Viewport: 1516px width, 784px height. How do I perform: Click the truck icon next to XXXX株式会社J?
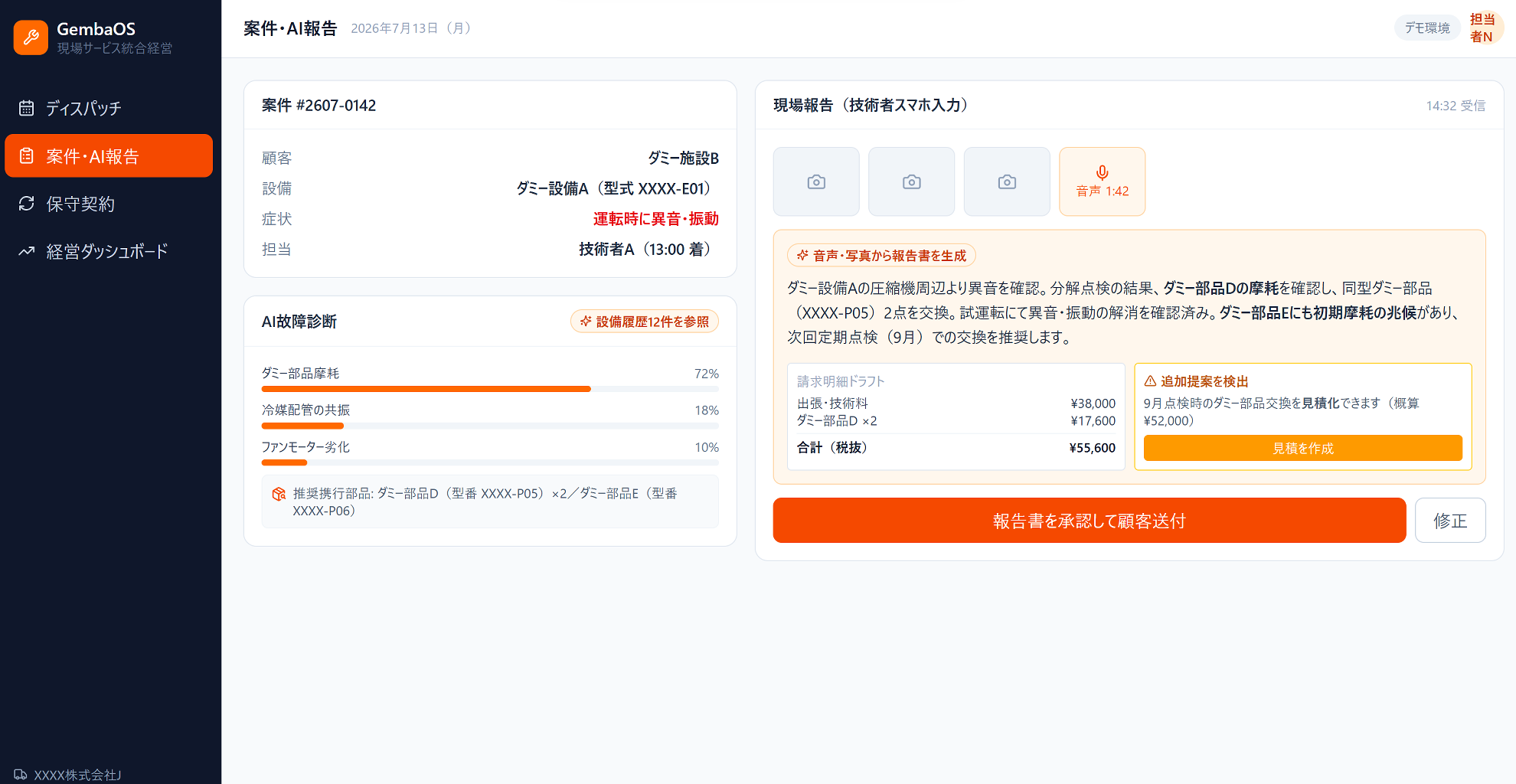(x=21, y=775)
